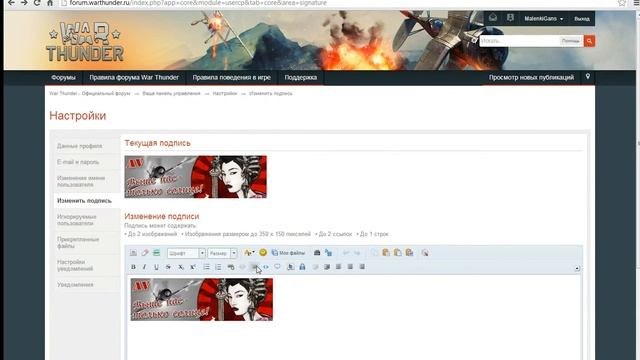The height and width of the screenshot is (360, 640).
Task: Click the bookmark star in address bar
Action: tap(622, 3)
